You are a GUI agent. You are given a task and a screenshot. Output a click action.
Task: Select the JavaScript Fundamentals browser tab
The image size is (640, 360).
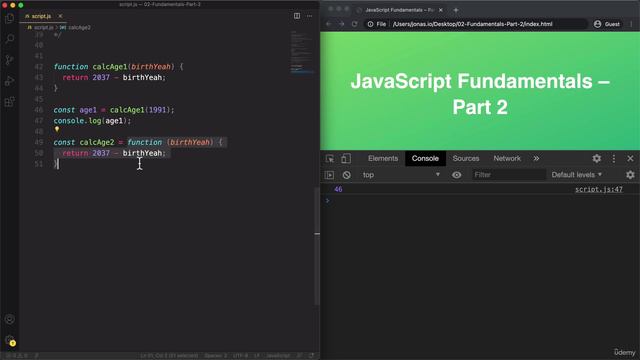point(399,10)
